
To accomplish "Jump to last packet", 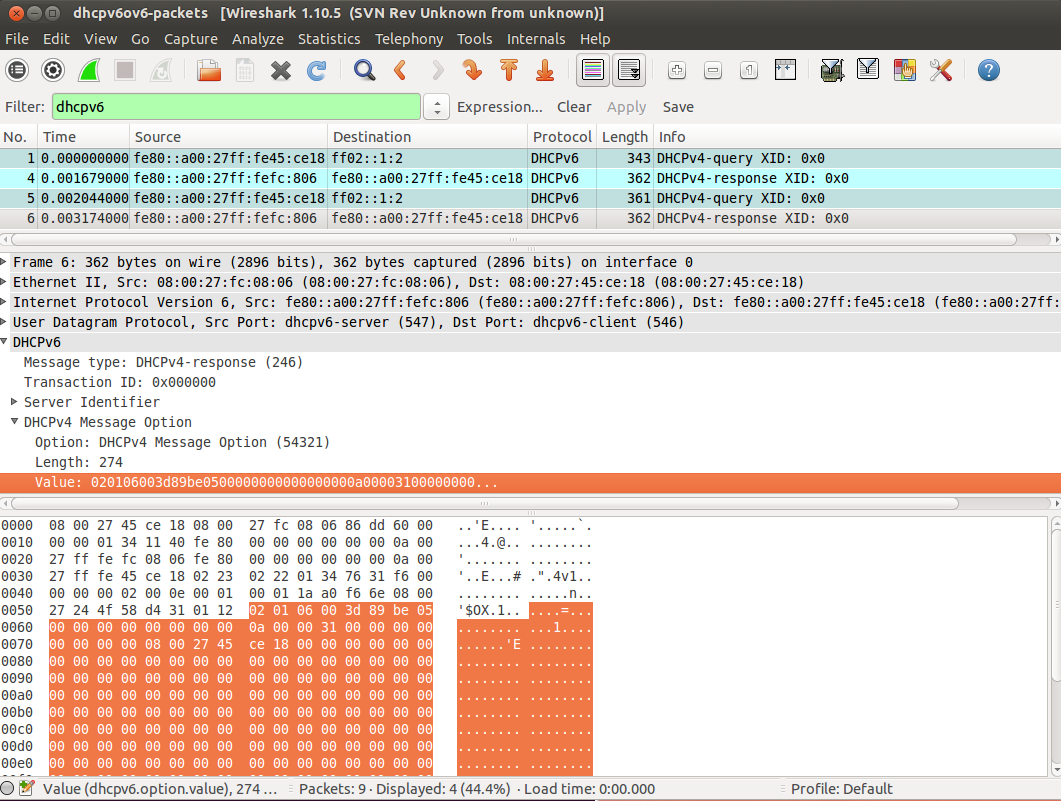I will click(x=545, y=70).
